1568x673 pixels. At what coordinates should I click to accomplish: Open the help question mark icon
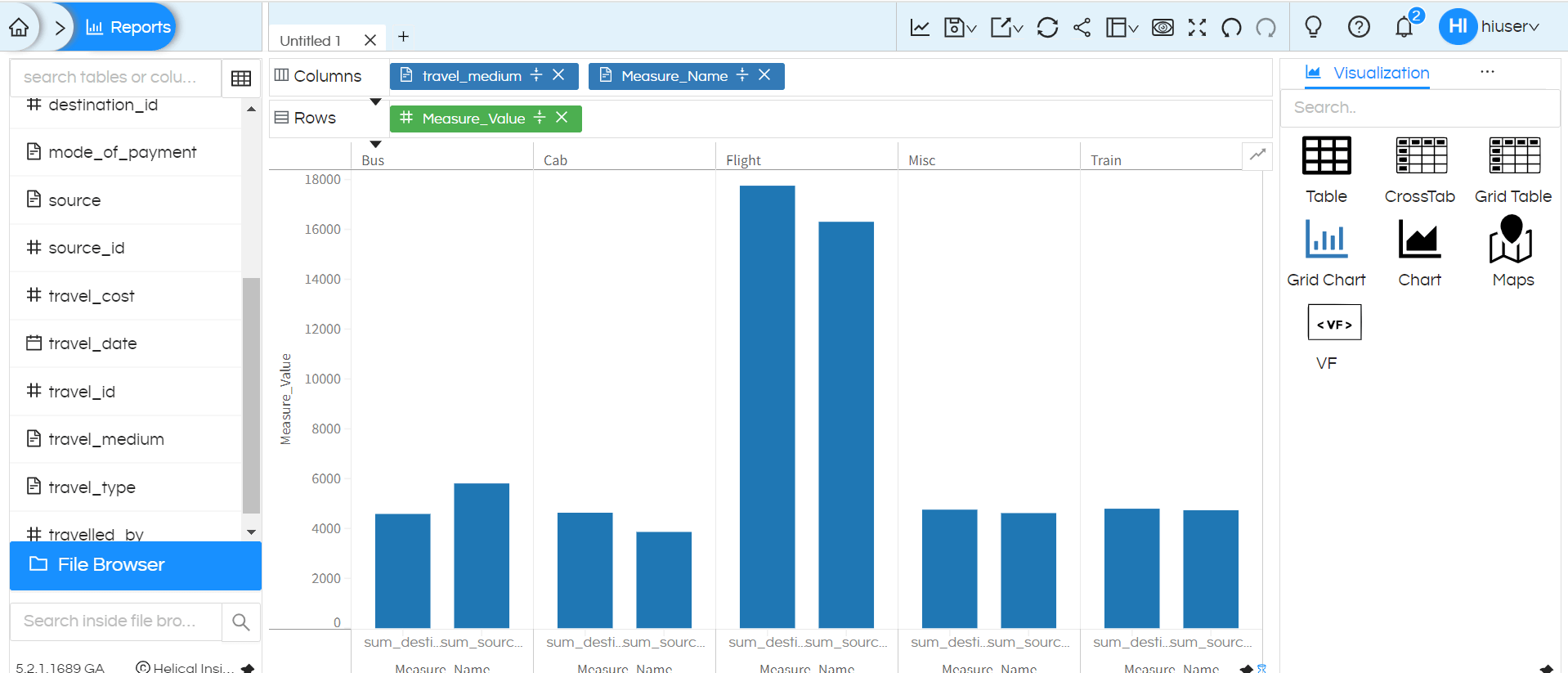[1359, 27]
